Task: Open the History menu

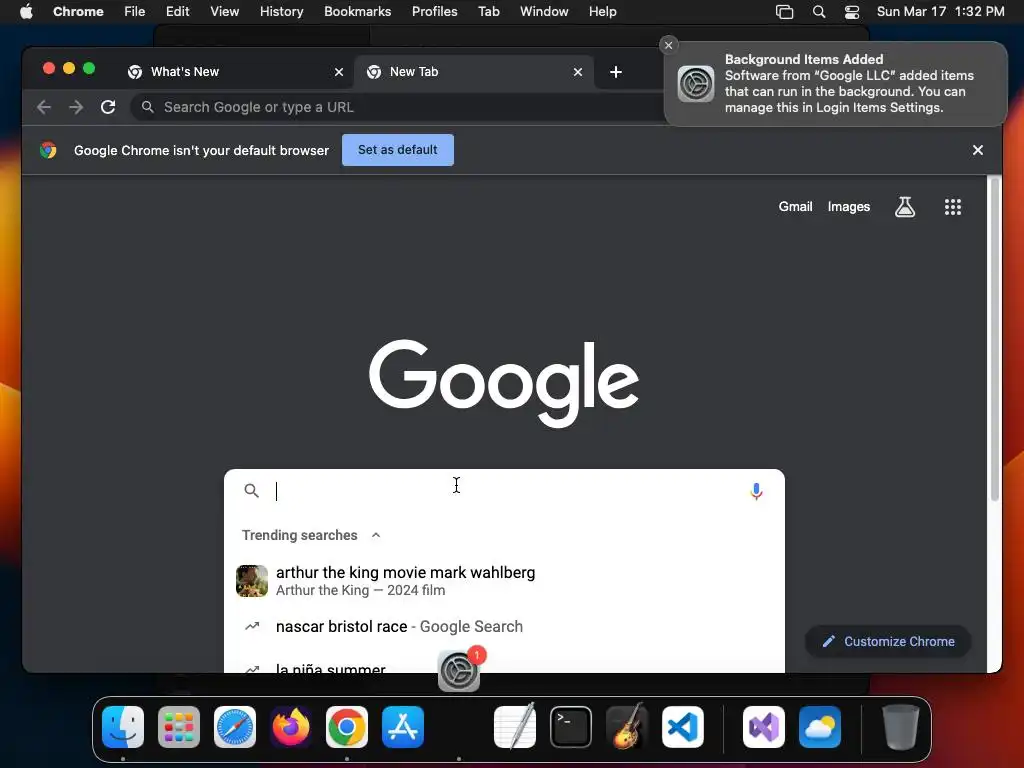Action: tap(281, 11)
